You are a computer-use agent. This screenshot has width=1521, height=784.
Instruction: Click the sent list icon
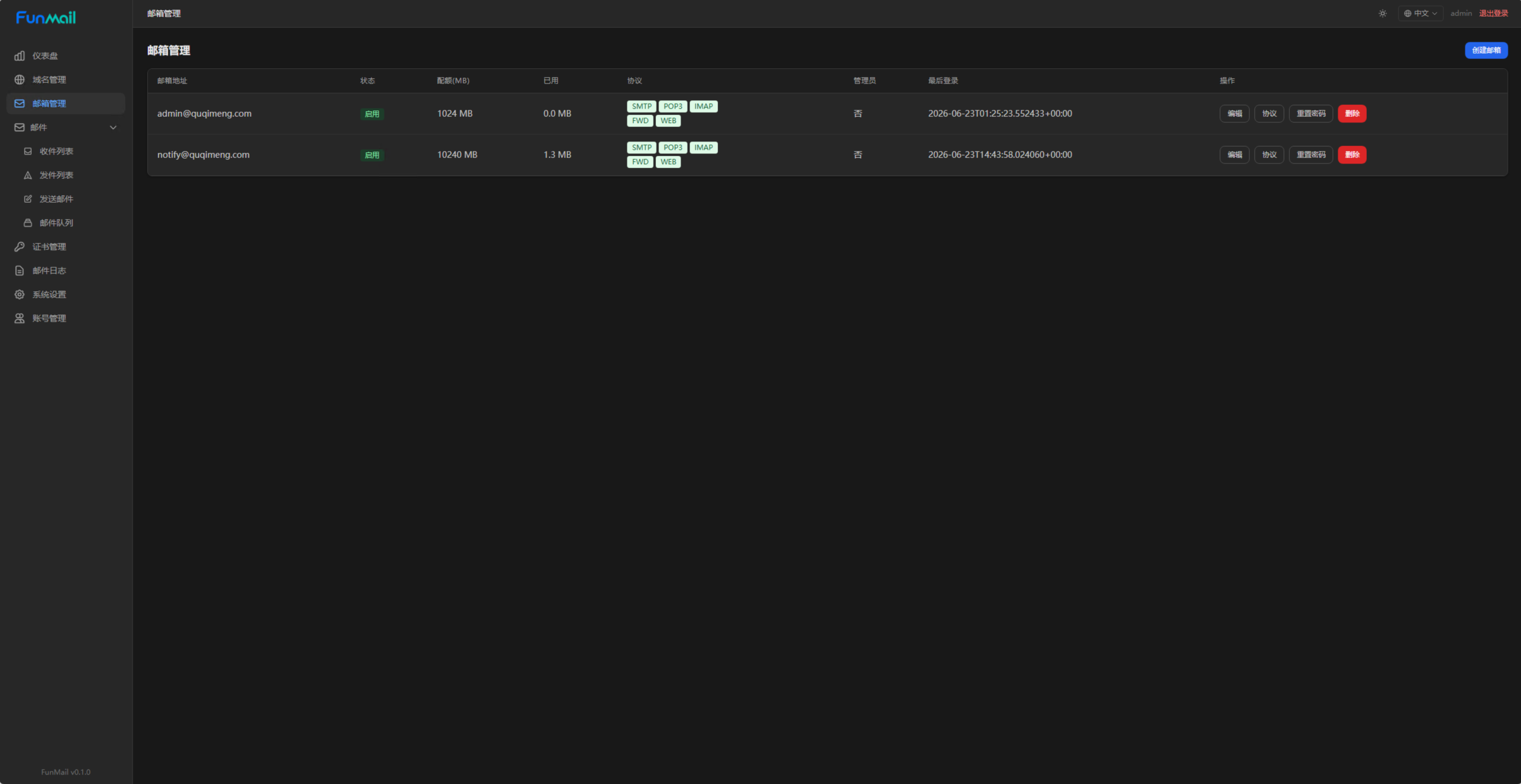pos(28,175)
